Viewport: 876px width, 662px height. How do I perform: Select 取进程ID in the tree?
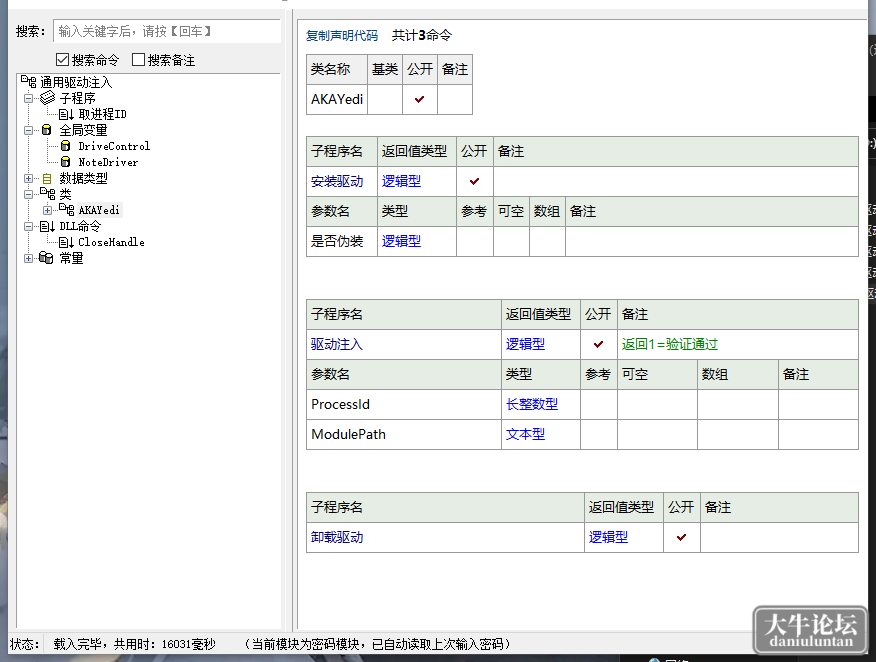tap(102, 115)
